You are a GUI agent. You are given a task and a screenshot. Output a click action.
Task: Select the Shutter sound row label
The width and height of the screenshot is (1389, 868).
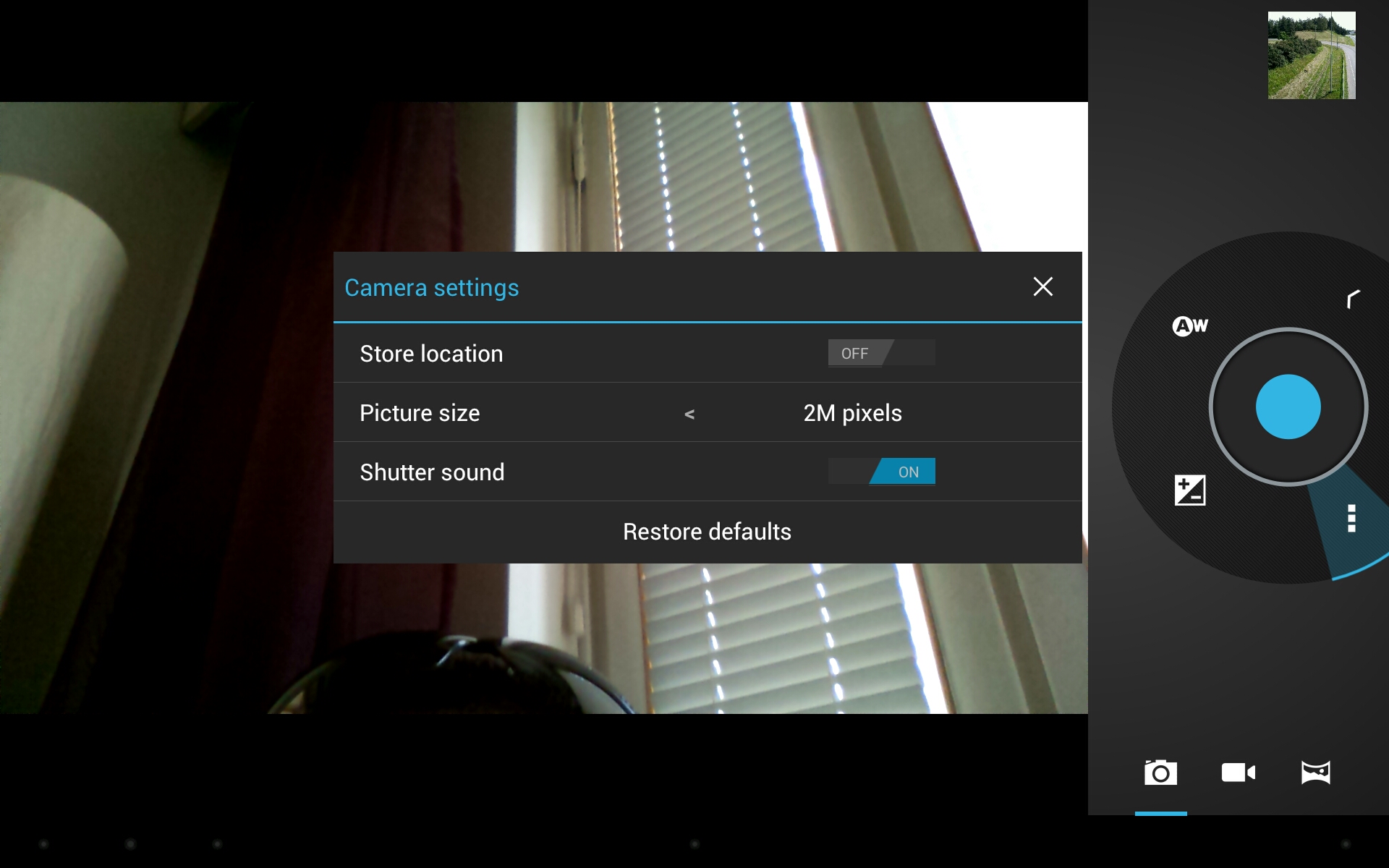click(x=432, y=472)
